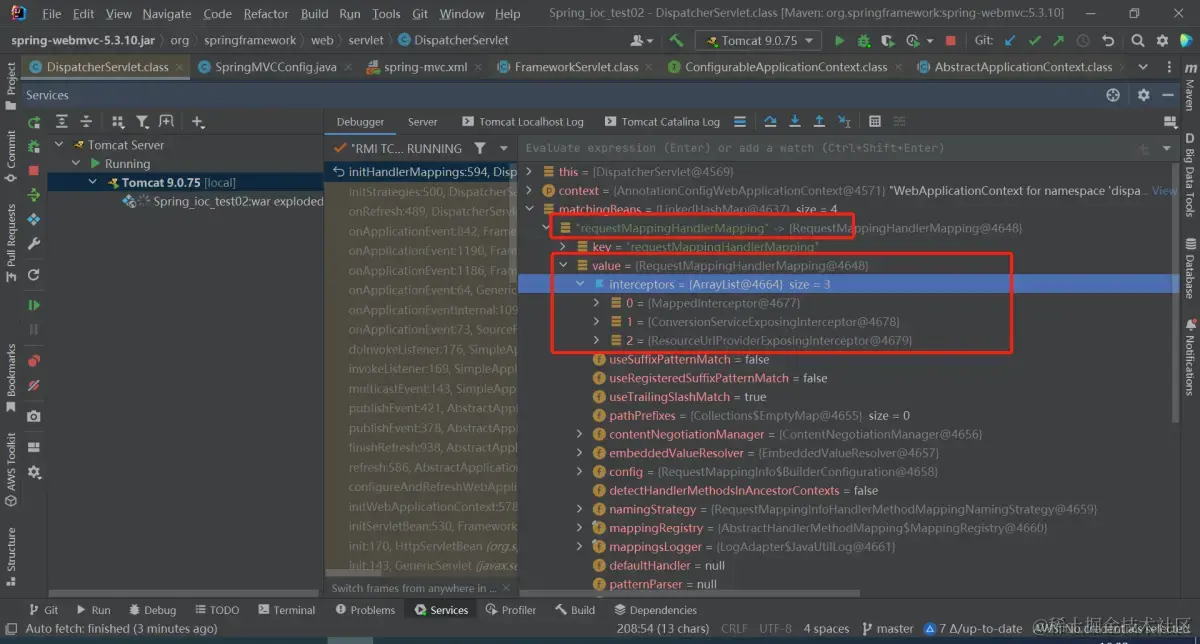Image resolution: width=1200 pixels, height=644 pixels.
Task: Click Evaluate Expression calculator icon
Action: tap(875, 122)
